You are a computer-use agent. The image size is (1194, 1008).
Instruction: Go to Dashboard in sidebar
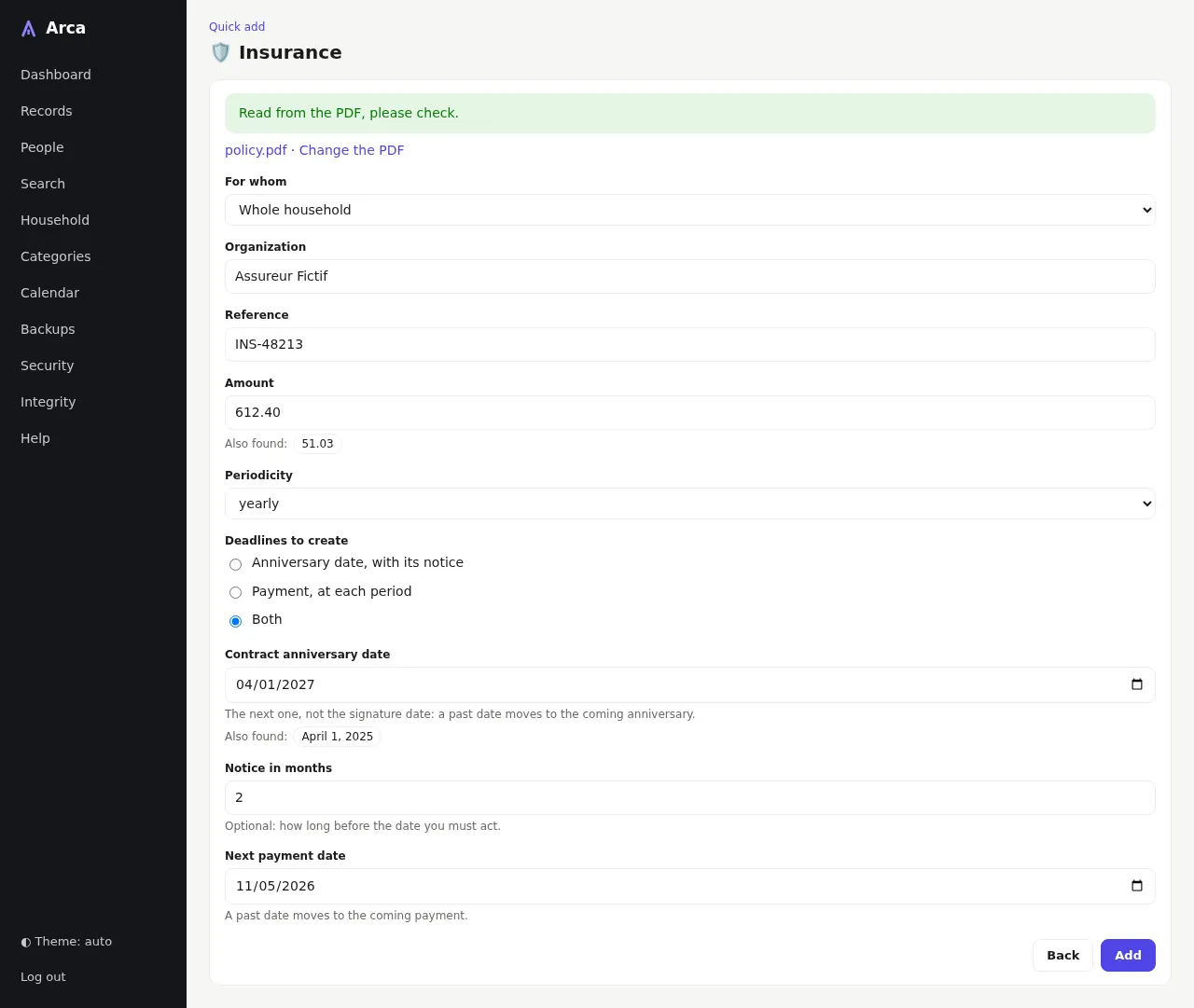[x=56, y=75]
